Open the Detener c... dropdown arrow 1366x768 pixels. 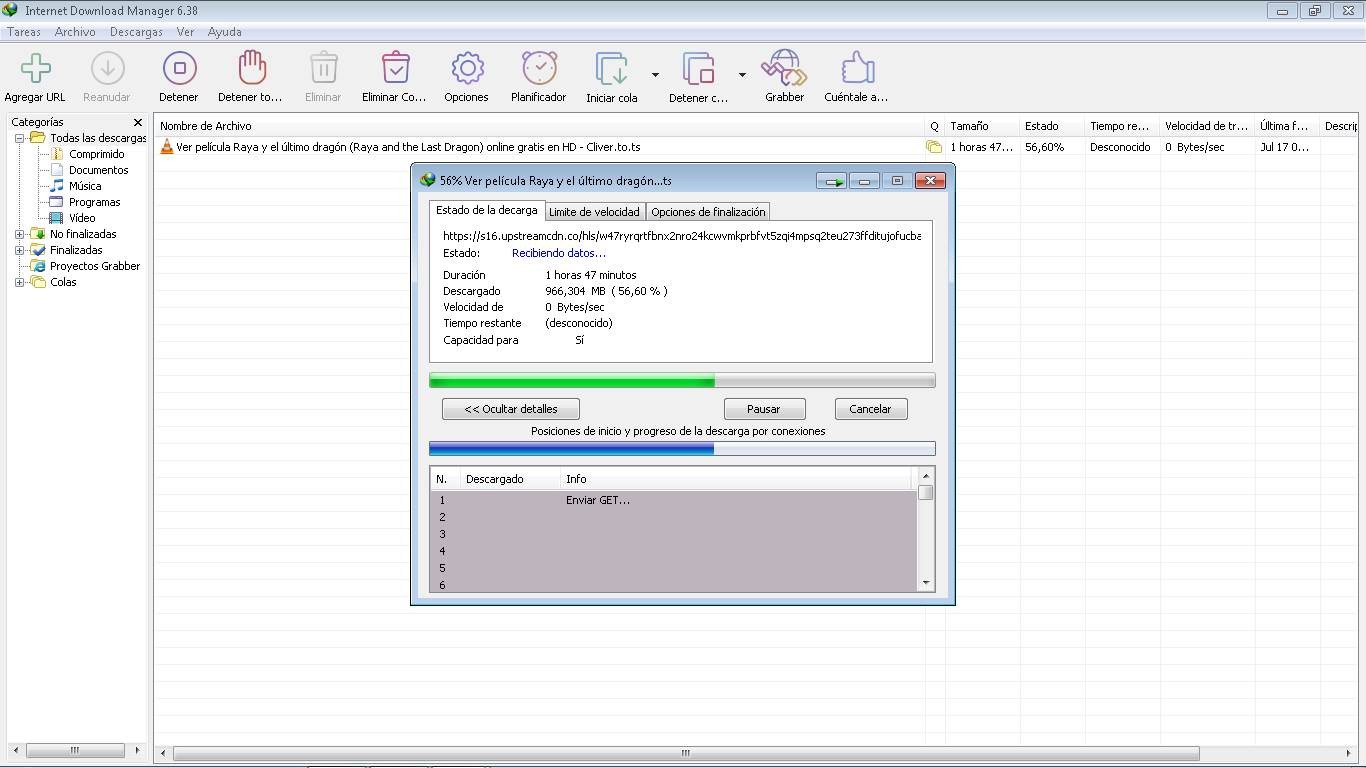point(742,75)
